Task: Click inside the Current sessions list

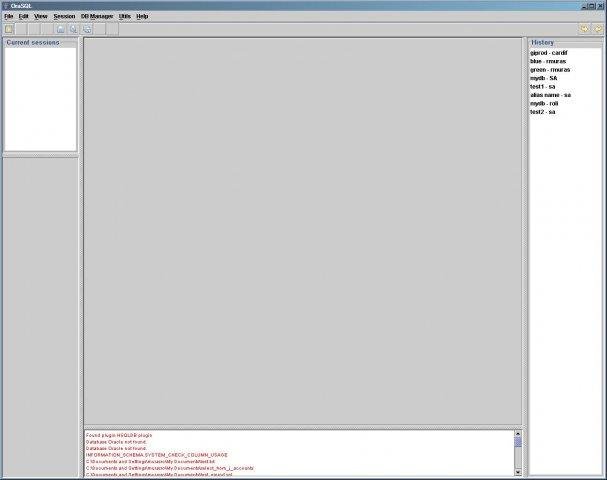Action: pyautogui.click(x=40, y=99)
